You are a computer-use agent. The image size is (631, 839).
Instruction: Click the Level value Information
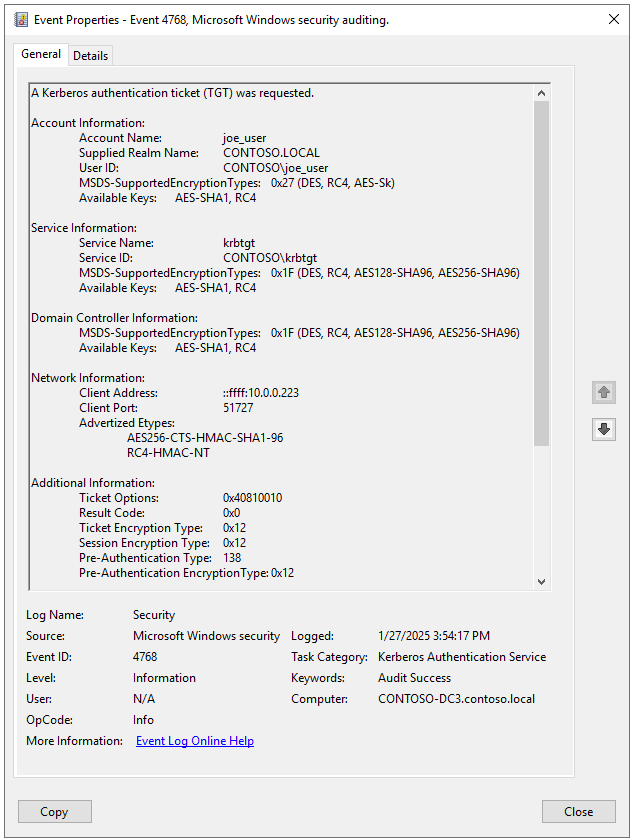(x=164, y=677)
